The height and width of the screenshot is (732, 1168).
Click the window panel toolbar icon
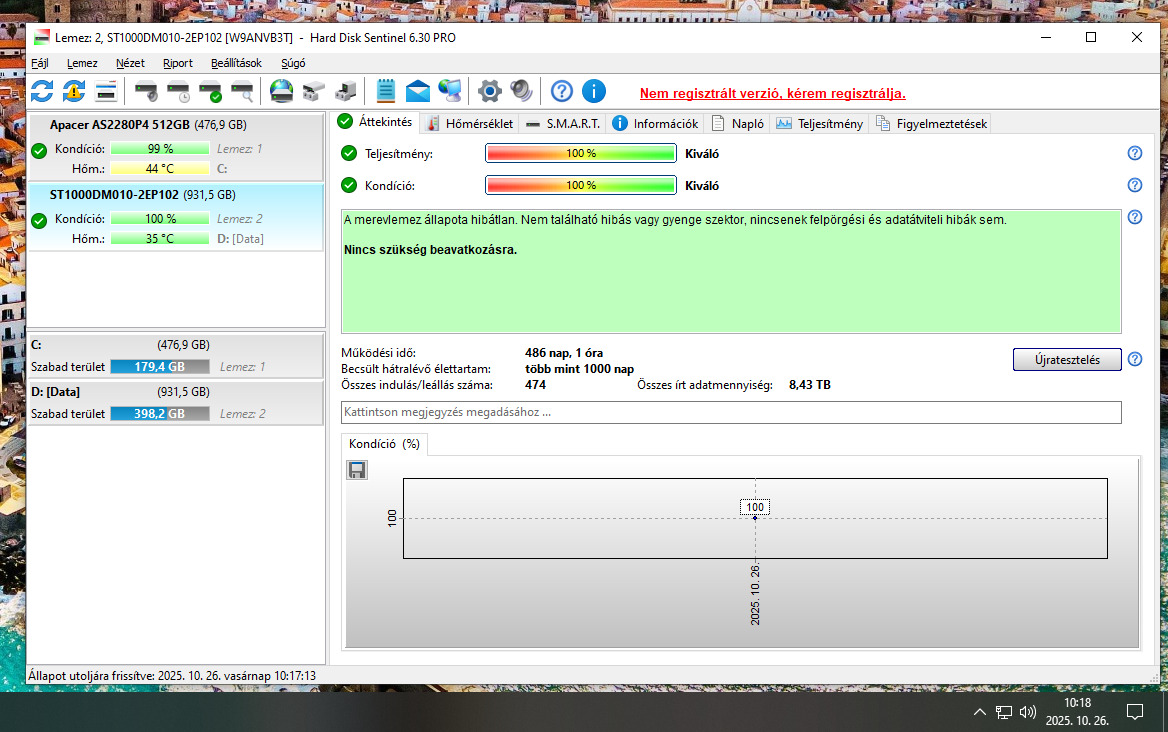[x=107, y=92]
